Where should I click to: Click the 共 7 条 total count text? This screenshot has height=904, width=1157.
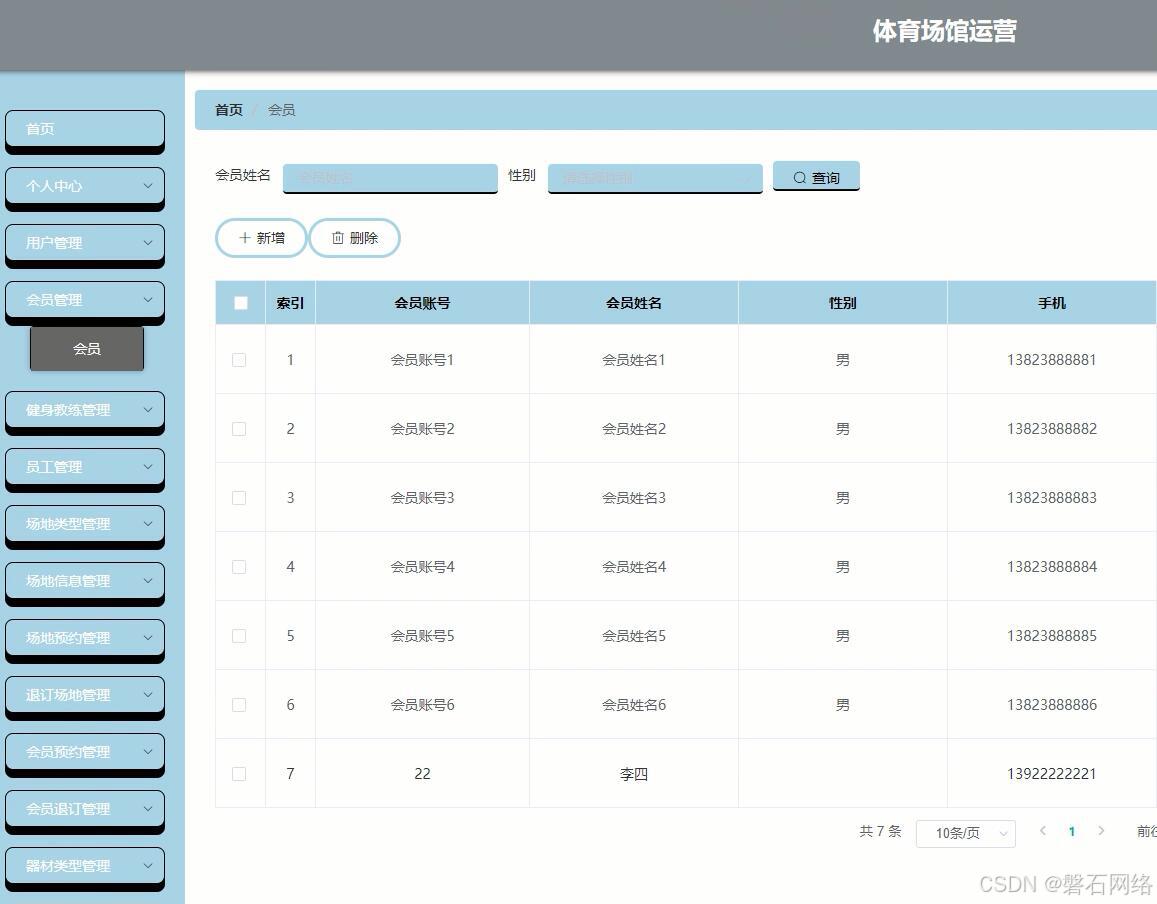point(880,832)
